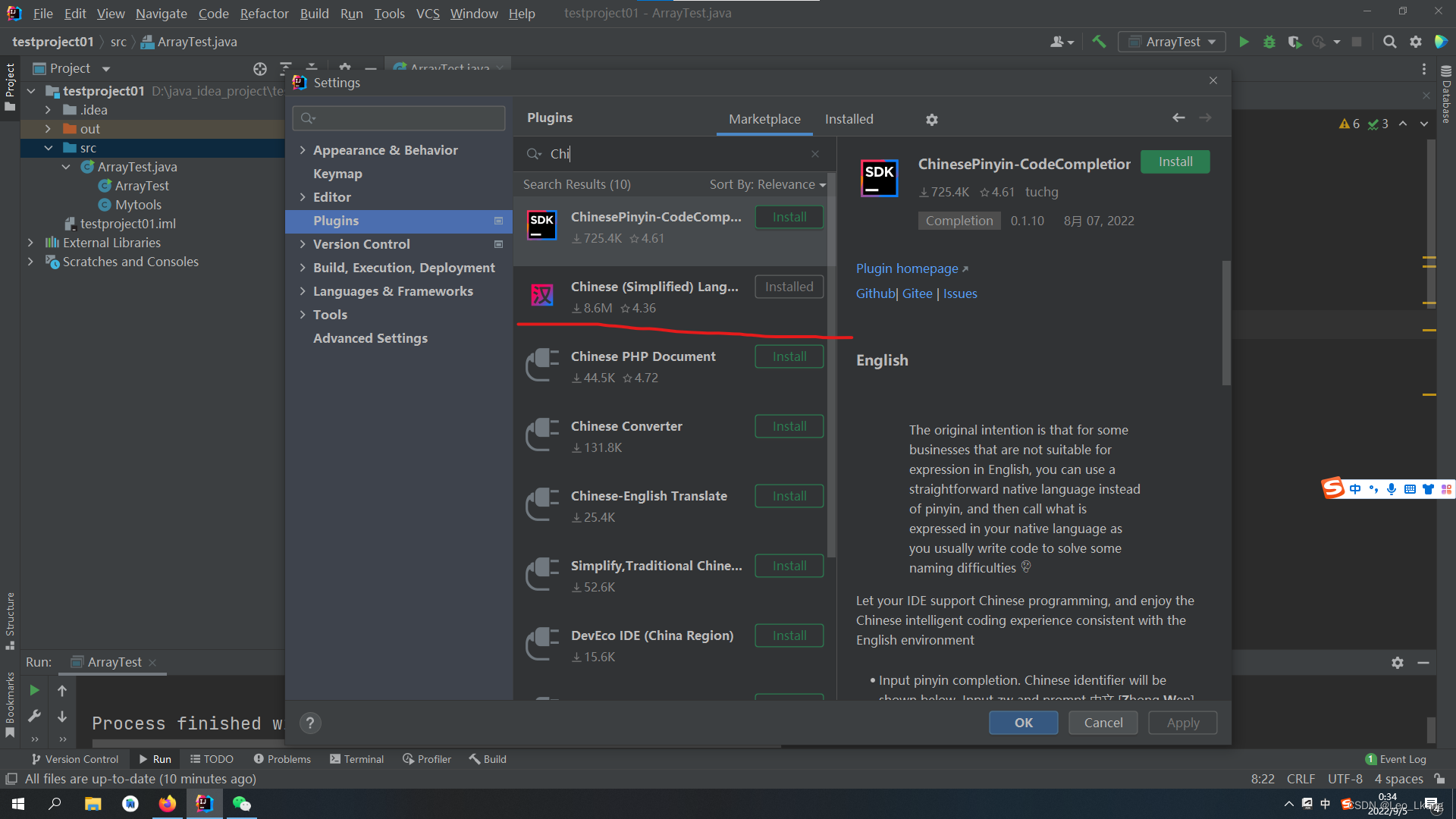Click the wrench icon in Run panel
The width and height of the screenshot is (1456, 819).
point(34,716)
